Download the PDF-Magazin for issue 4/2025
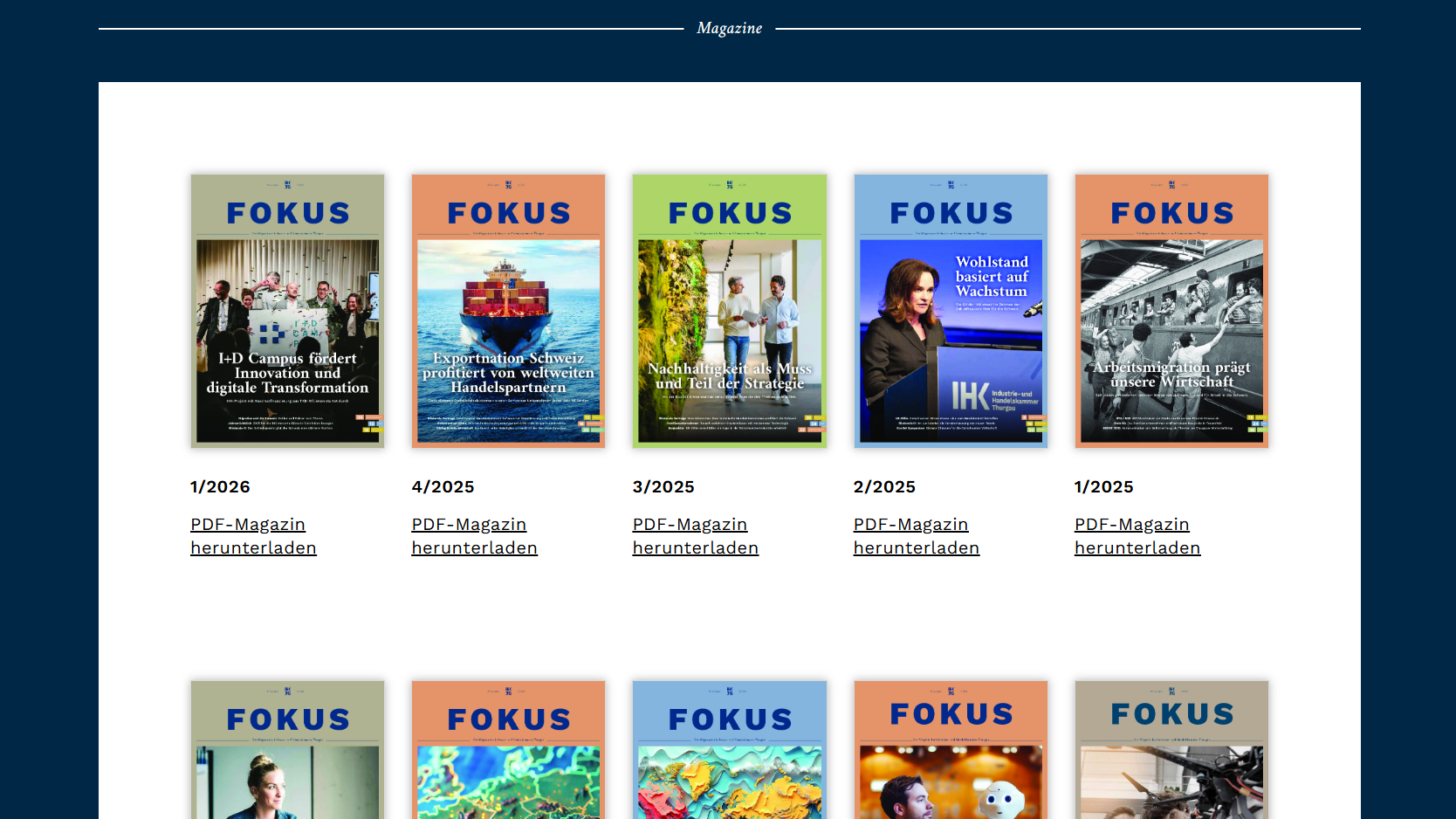 pyautogui.click(x=474, y=536)
